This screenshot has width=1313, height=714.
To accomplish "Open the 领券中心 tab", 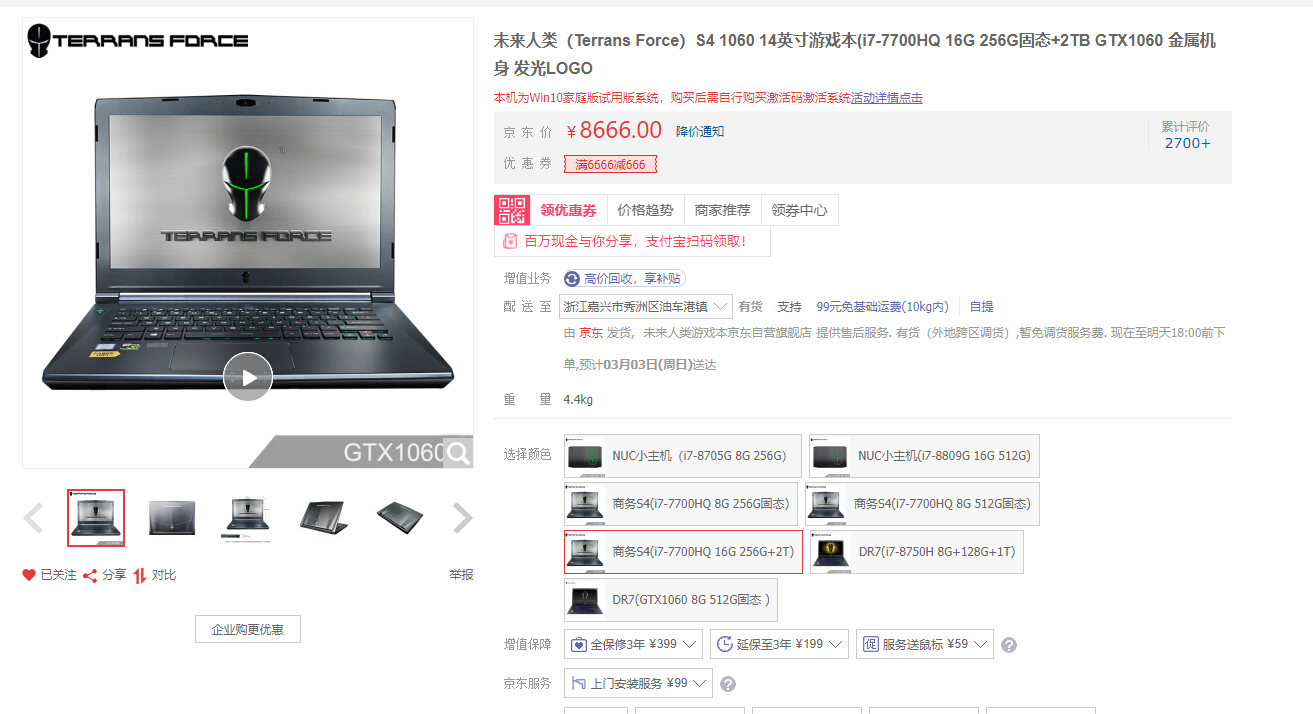I will tap(799, 210).
